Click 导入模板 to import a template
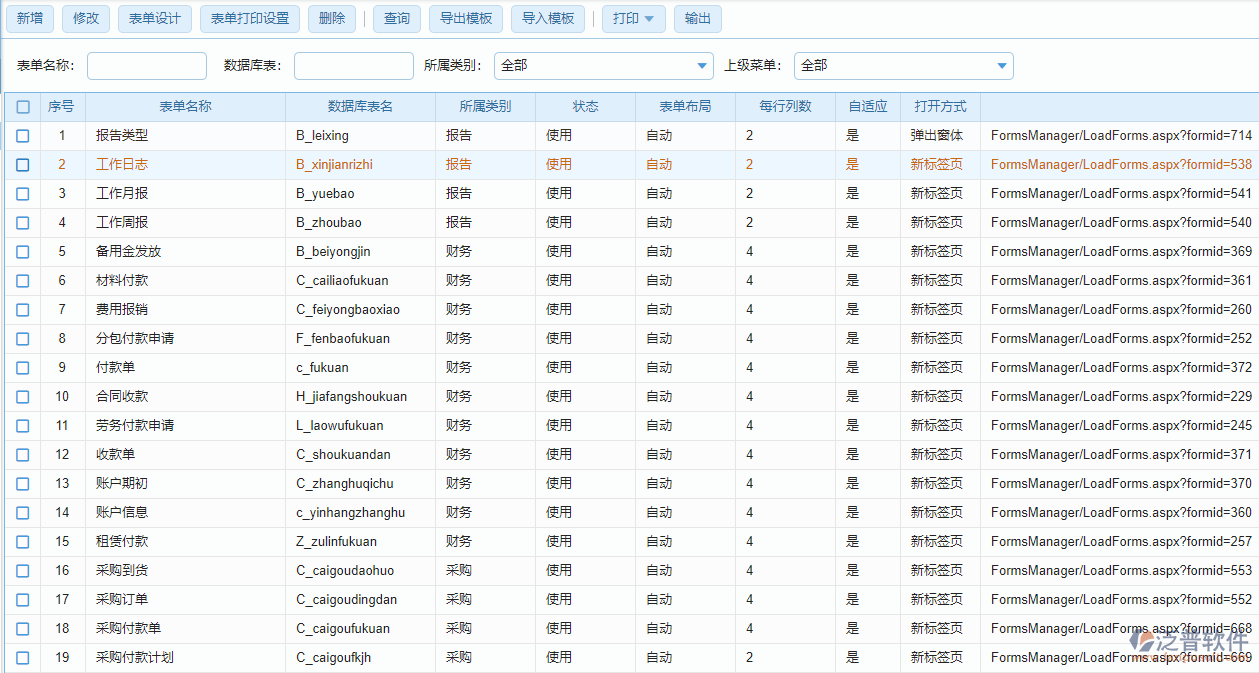Viewport: 1259px width, 673px height. pos(547,18)
